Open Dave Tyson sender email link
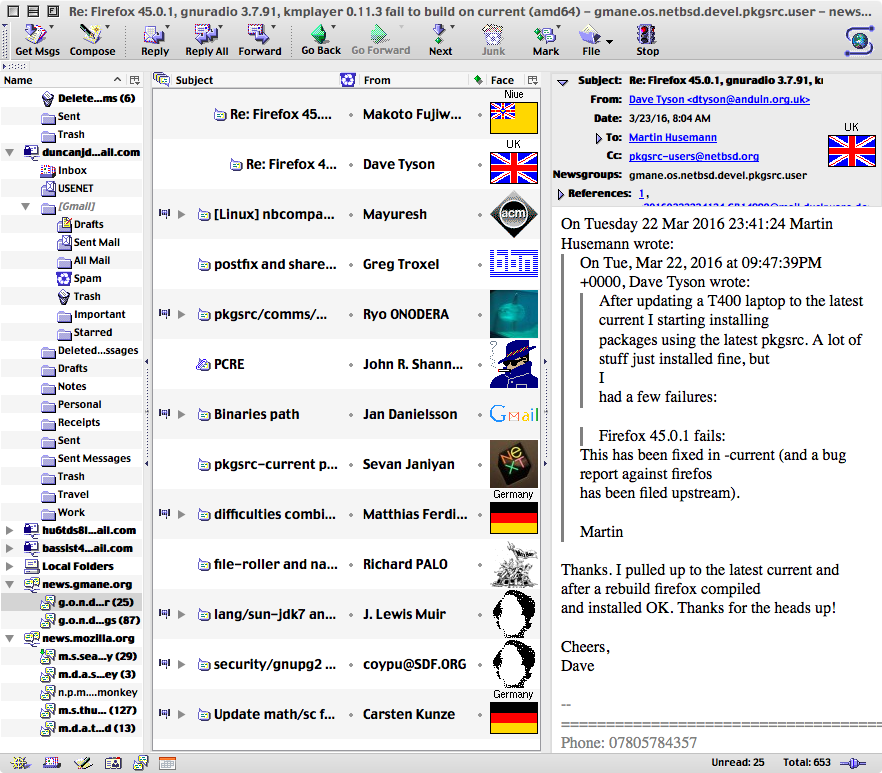 [x=718, y=100]
